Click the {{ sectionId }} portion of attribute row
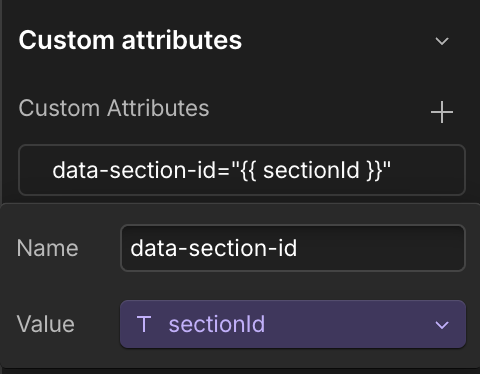Screen dimensions: 480x374 coord(311,170)
